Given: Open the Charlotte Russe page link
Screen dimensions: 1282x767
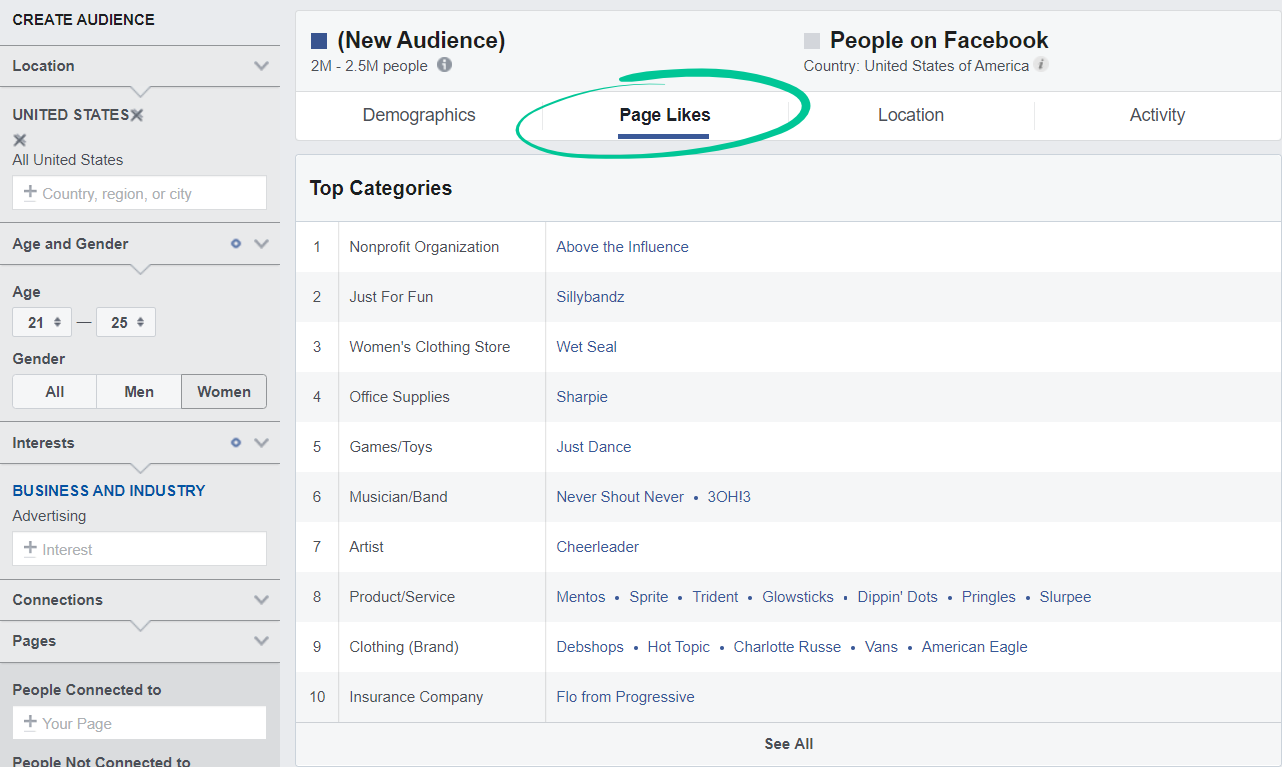Looking at the screenshot, I should [x=787, y=647].
